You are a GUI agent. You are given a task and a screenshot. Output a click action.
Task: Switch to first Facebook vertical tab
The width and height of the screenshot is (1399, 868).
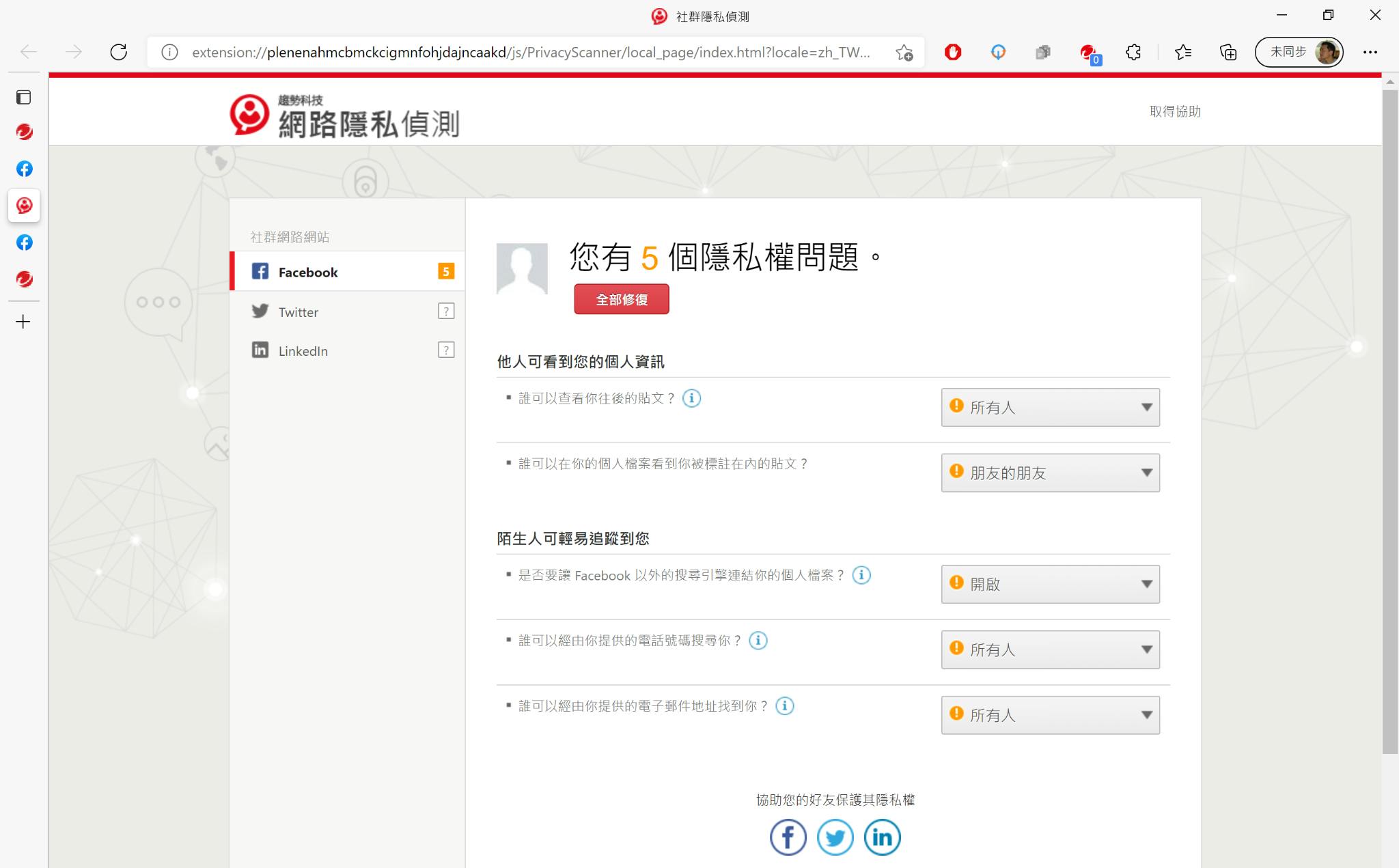click(x=25, y=169)
